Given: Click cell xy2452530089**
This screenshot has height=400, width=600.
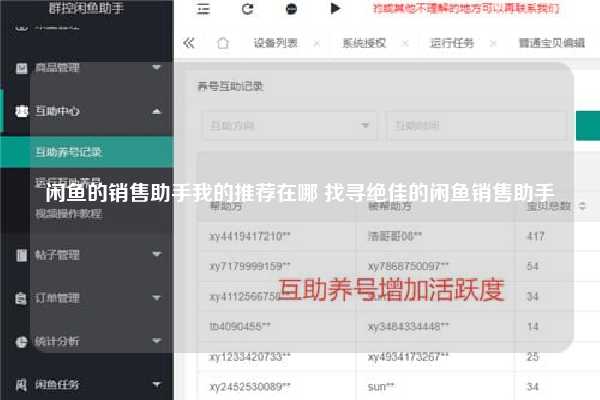Looking at the screenshot, I should 250,387.
